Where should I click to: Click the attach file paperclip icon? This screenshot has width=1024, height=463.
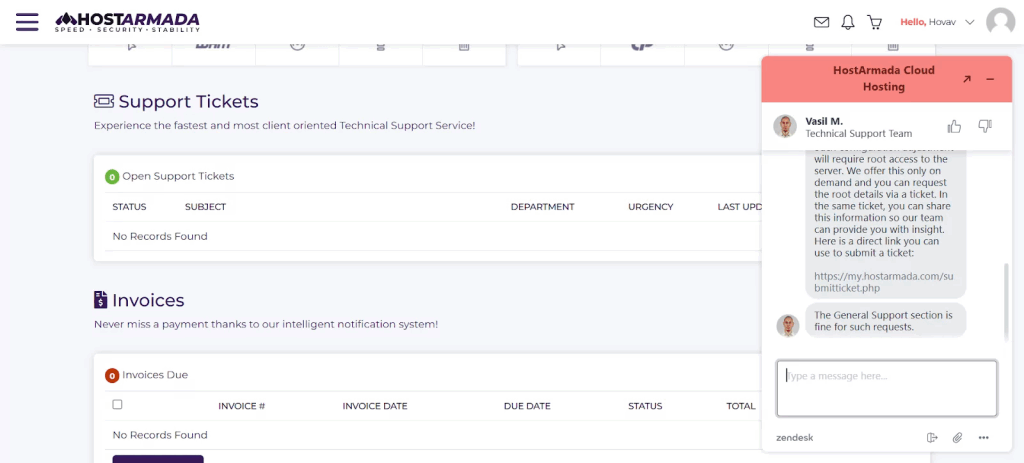pos(957,437)
